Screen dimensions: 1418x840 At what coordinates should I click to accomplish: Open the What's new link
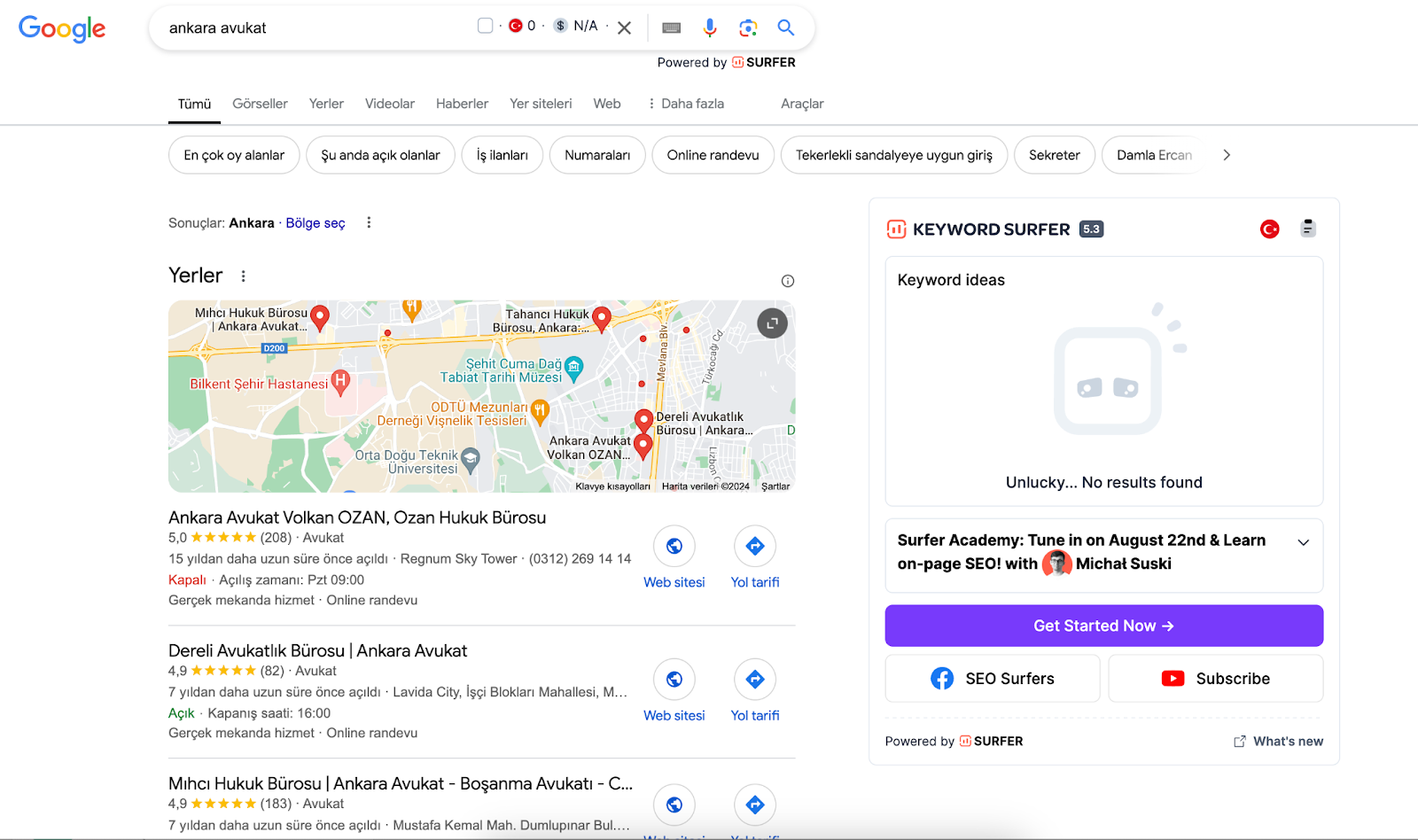pos(1279,742)
